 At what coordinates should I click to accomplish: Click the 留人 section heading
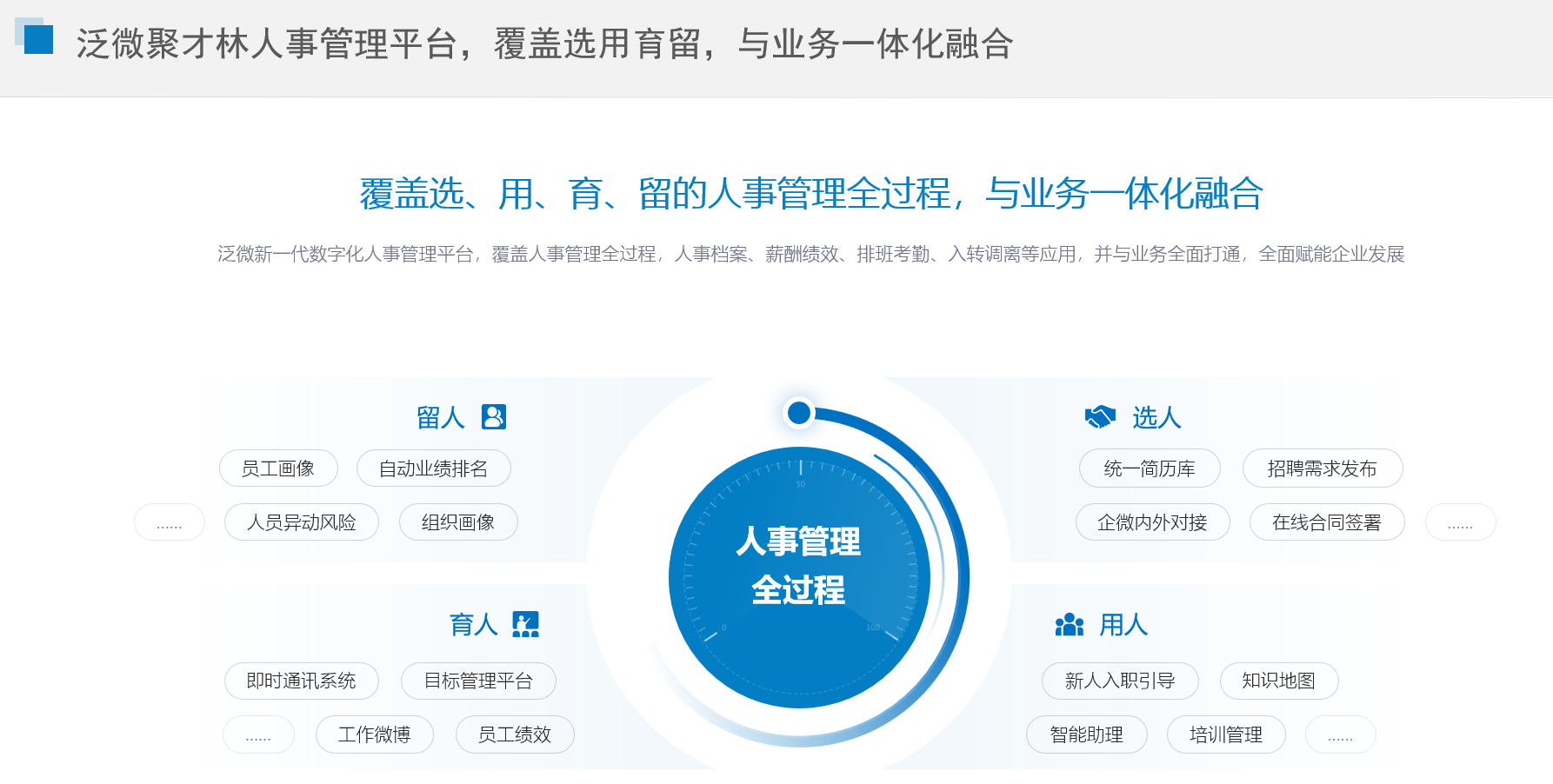[441, 418]
